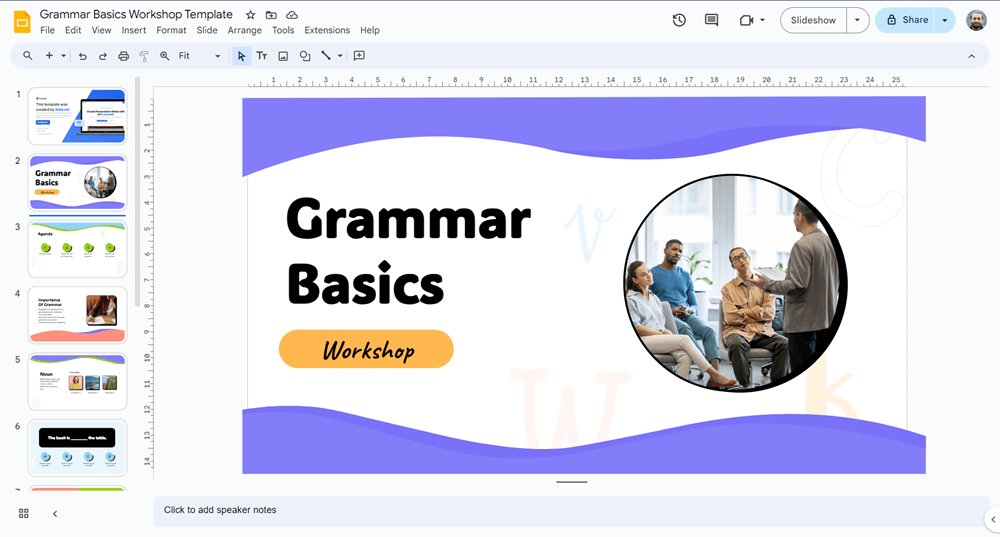Open the Arrange menu

point(244,30)
